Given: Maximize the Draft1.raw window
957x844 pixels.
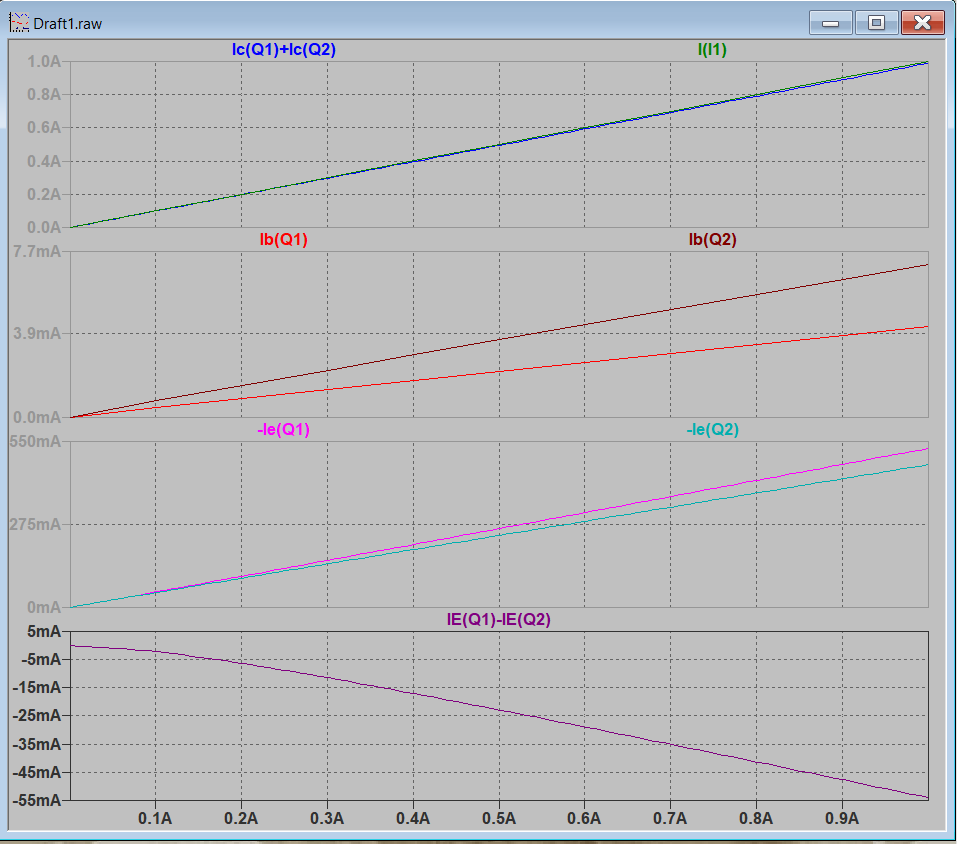Looking at the screenshot, I should 876,23.
